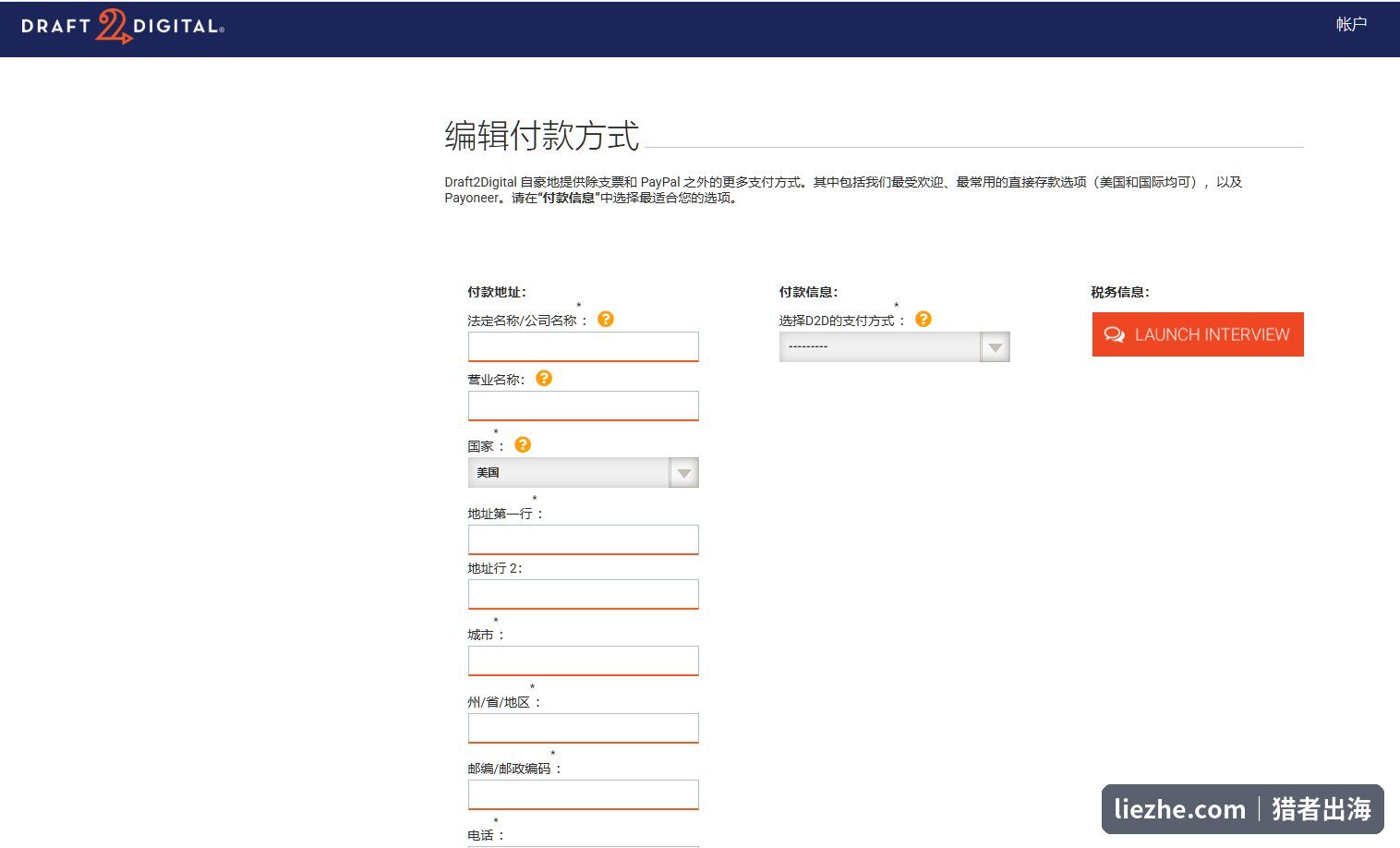
Task: Click the 邮编/邮政编码 input field
Action: pyautogui.click(x=584, y=794)
